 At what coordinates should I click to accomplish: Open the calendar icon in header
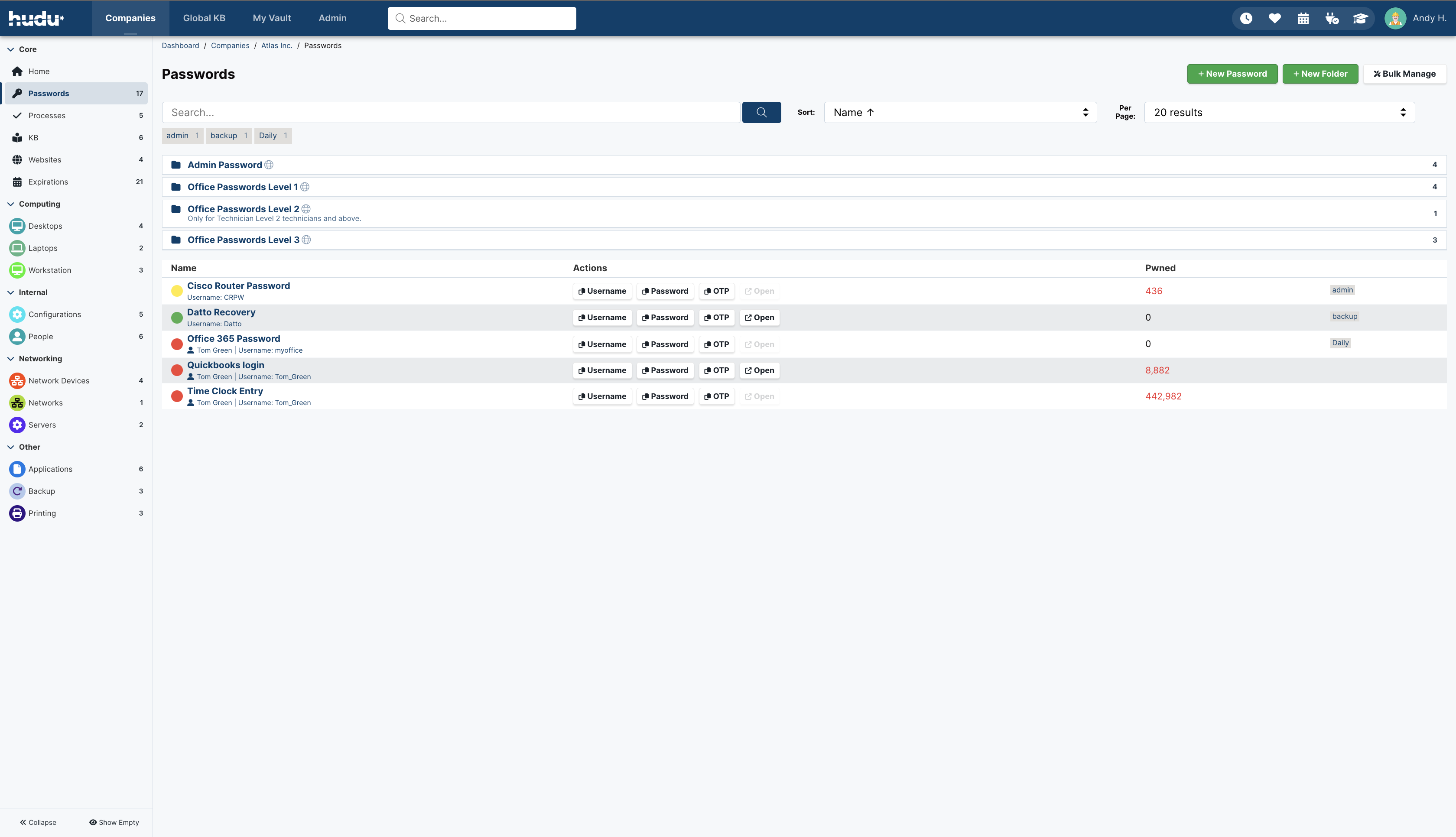point(1303,18)
